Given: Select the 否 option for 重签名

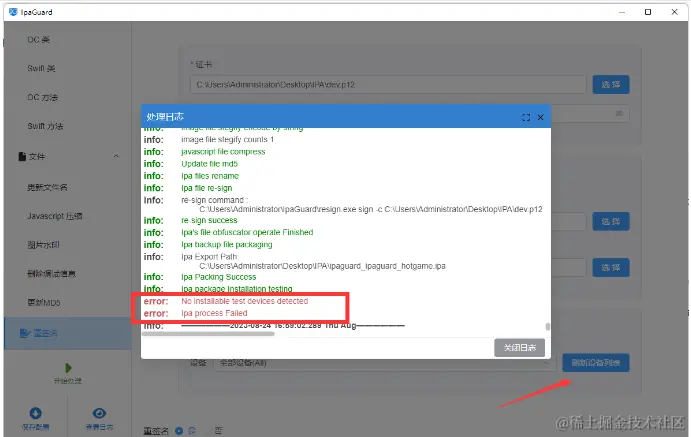Looking at the screenshot, I should coord(219,431).
